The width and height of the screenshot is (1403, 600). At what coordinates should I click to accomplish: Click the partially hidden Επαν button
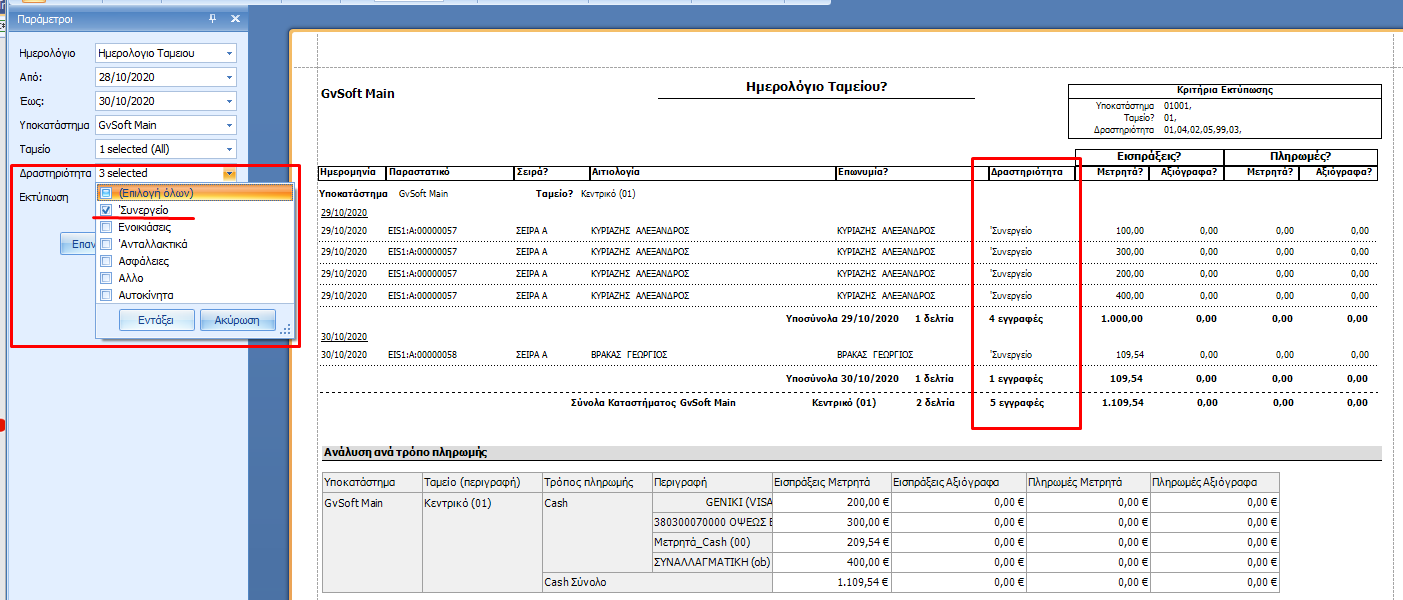pos(77,244)
